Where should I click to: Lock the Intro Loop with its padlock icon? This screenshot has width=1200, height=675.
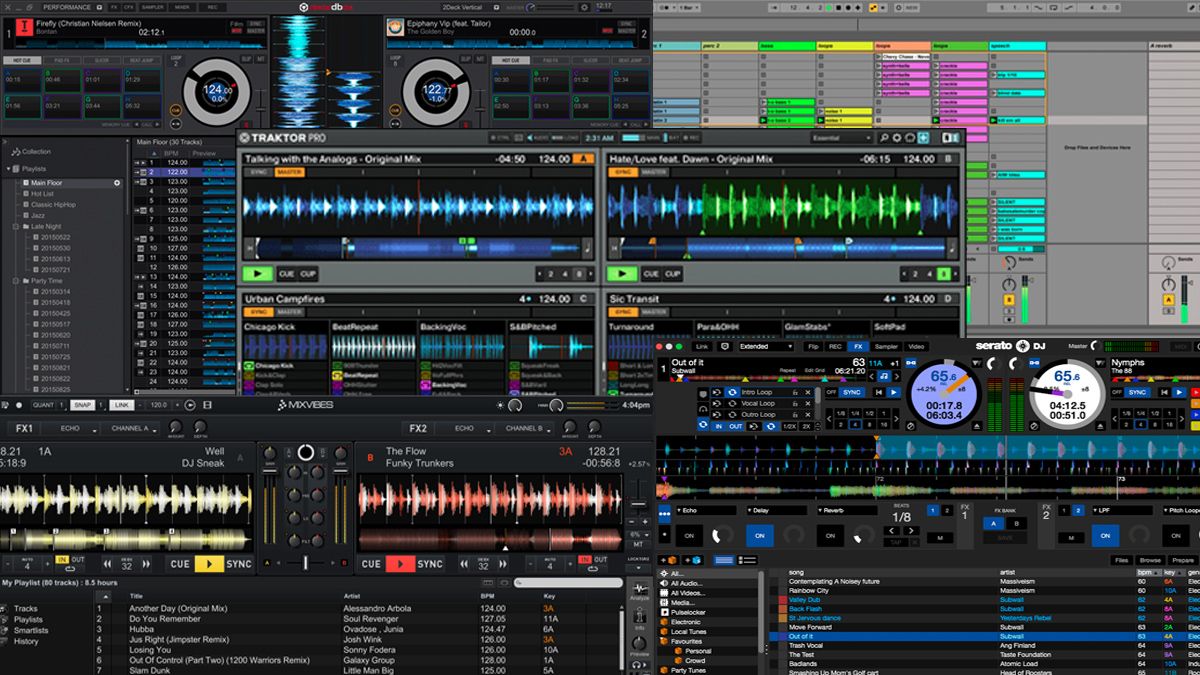click(795, 393)
